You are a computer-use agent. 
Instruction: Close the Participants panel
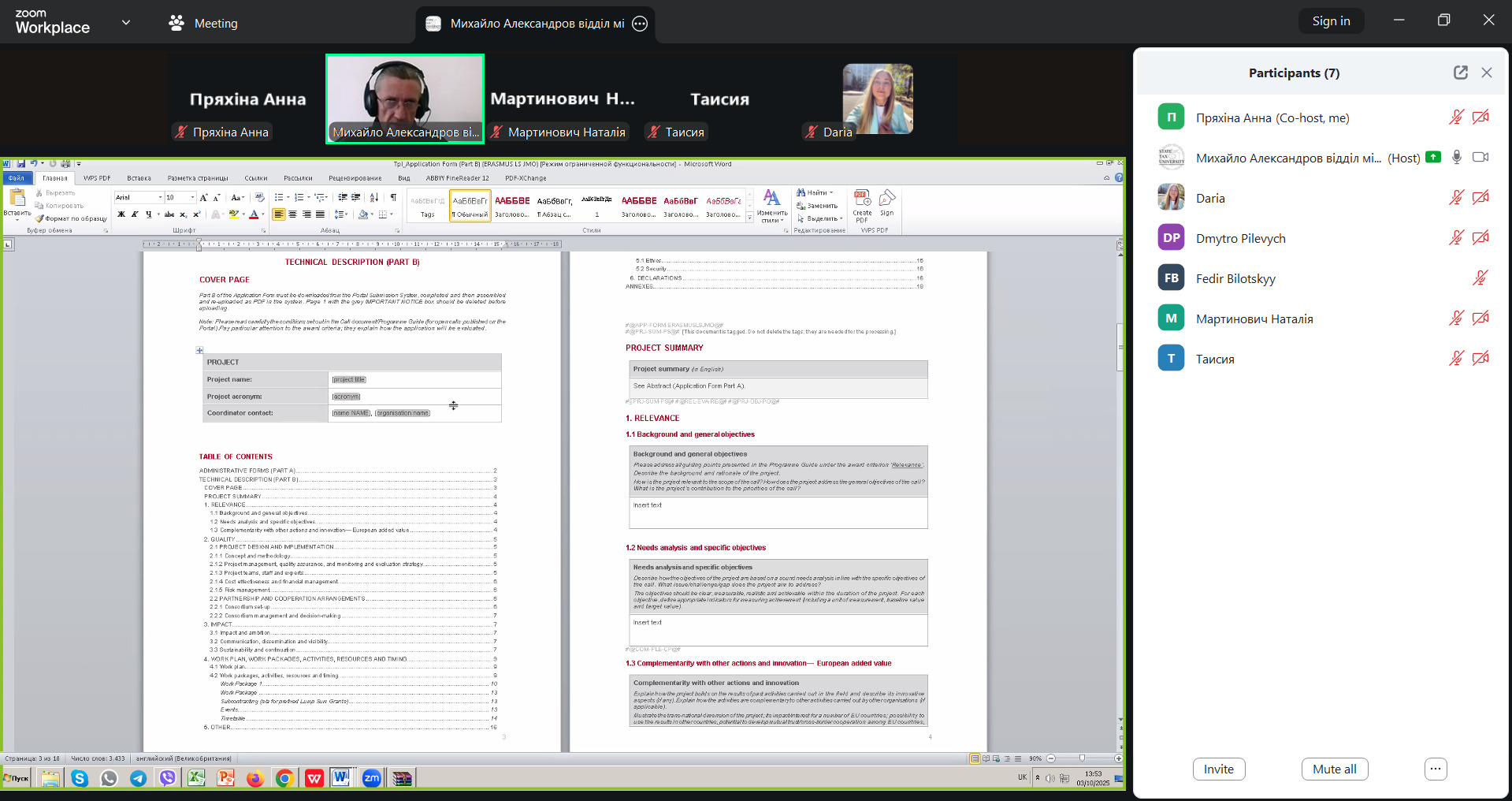point(1486,73)
